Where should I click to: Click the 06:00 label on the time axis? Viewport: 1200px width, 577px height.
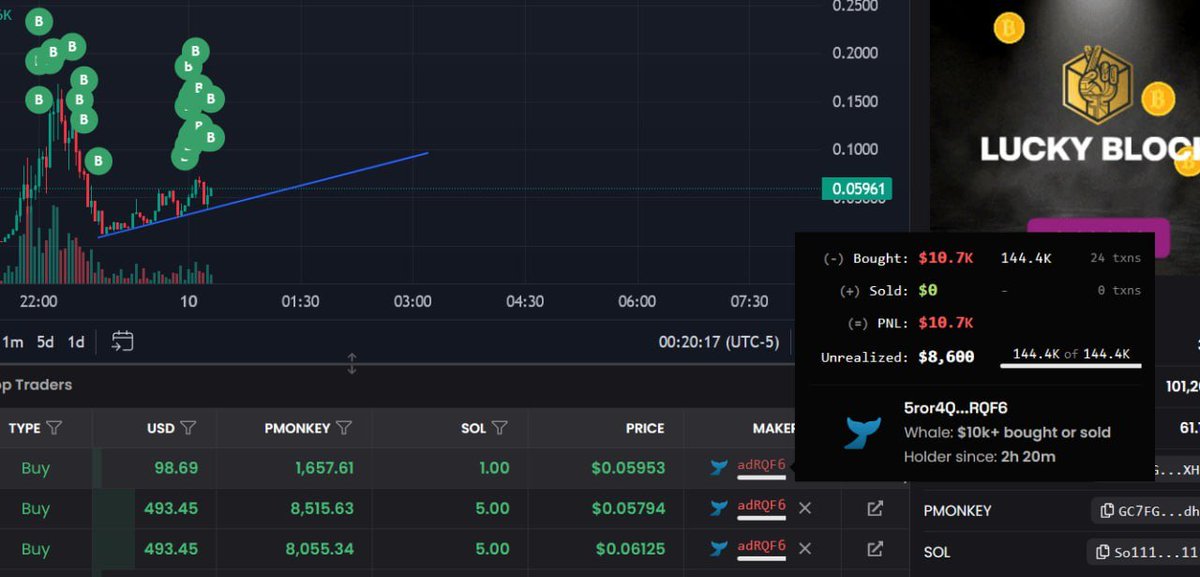pyautogui.click(x=637, y=301)
